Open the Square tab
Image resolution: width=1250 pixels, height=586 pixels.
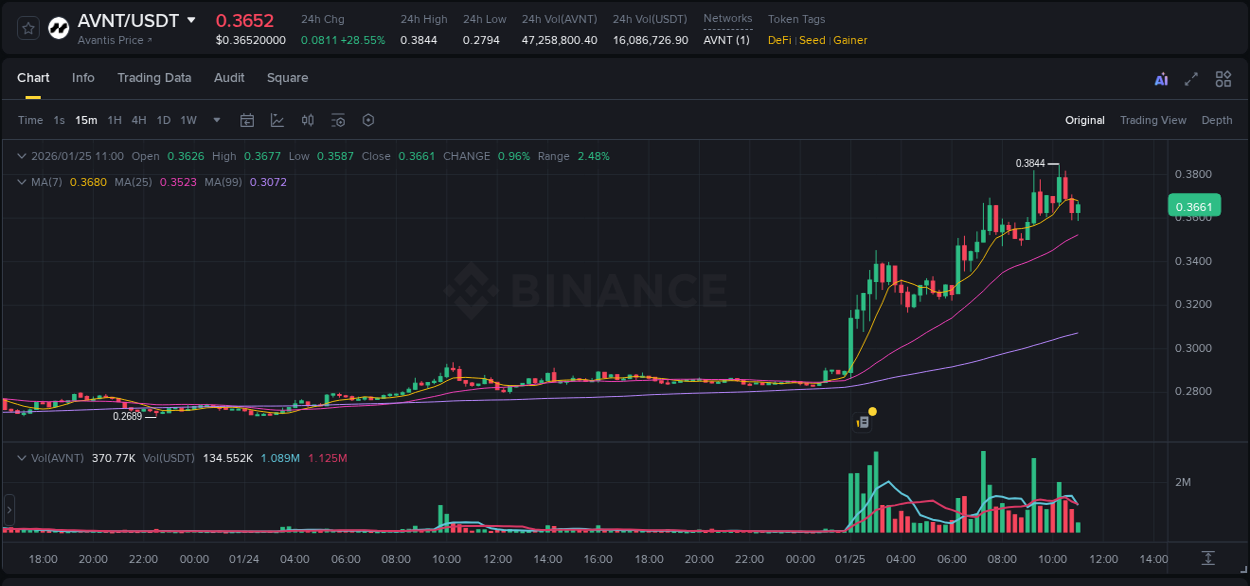coord(287,78)
